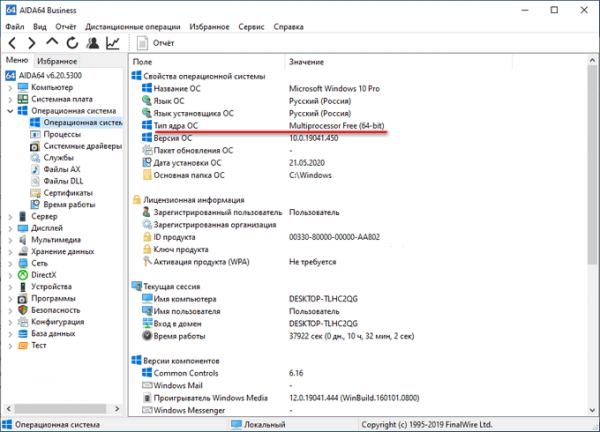Click the Конфигурация icon in tree
The width and height of the screenshot is (600, 432).
[23, 322]
